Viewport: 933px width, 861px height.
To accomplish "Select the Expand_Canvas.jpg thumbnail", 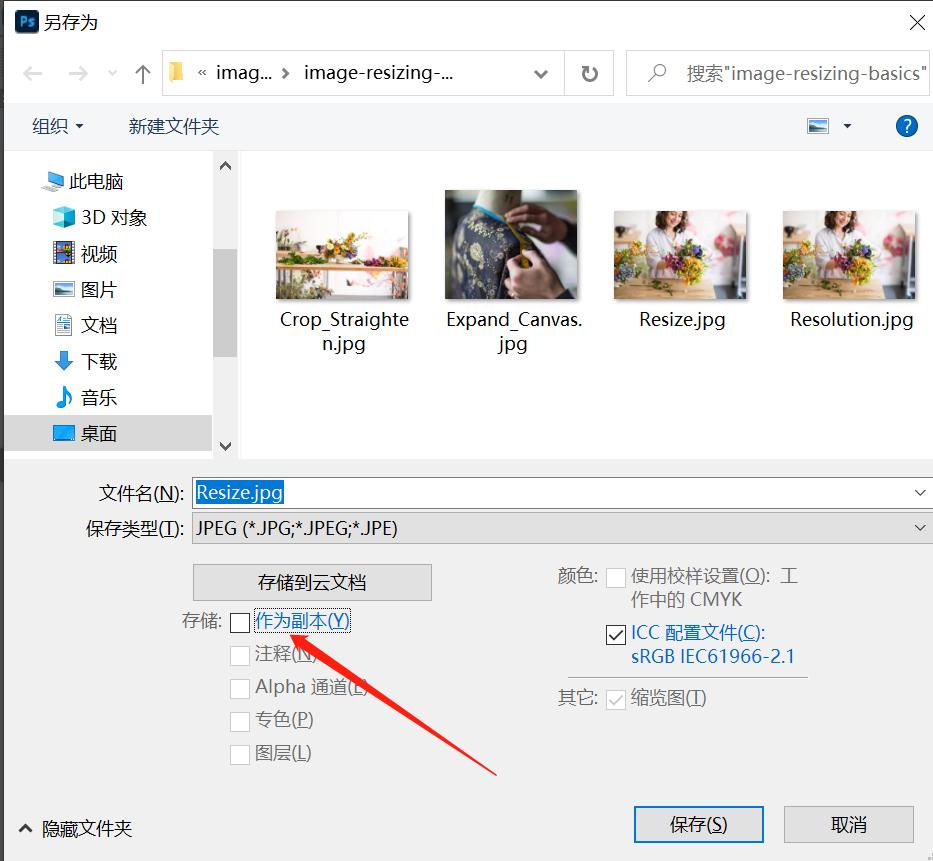I will coord(511,243).
